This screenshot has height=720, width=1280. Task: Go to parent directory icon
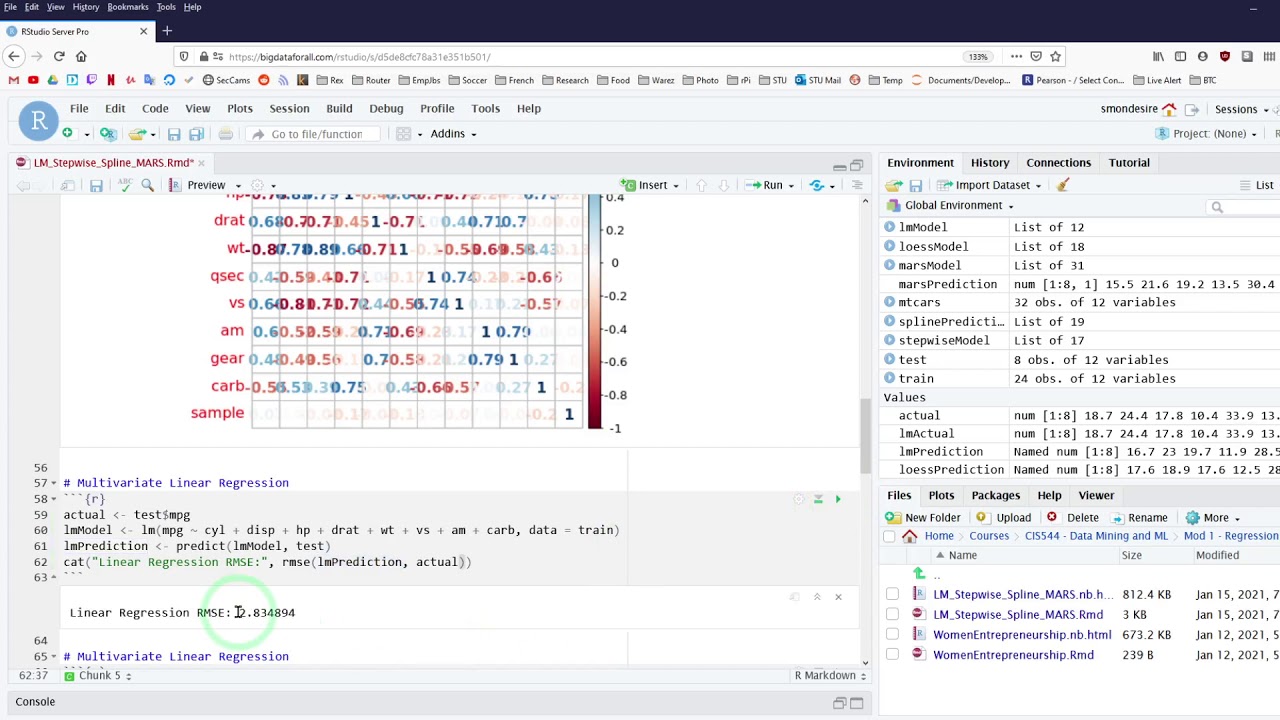(x=919, y=574)
